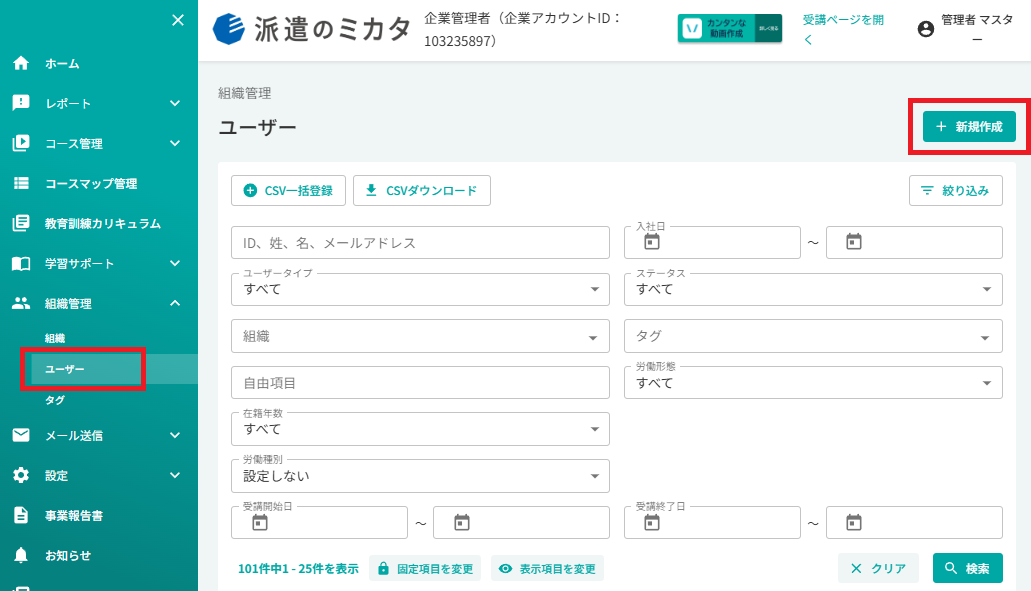Click calendar icon in 入社日 end field
Viewport: 1031px width, 591px height.
853,242
